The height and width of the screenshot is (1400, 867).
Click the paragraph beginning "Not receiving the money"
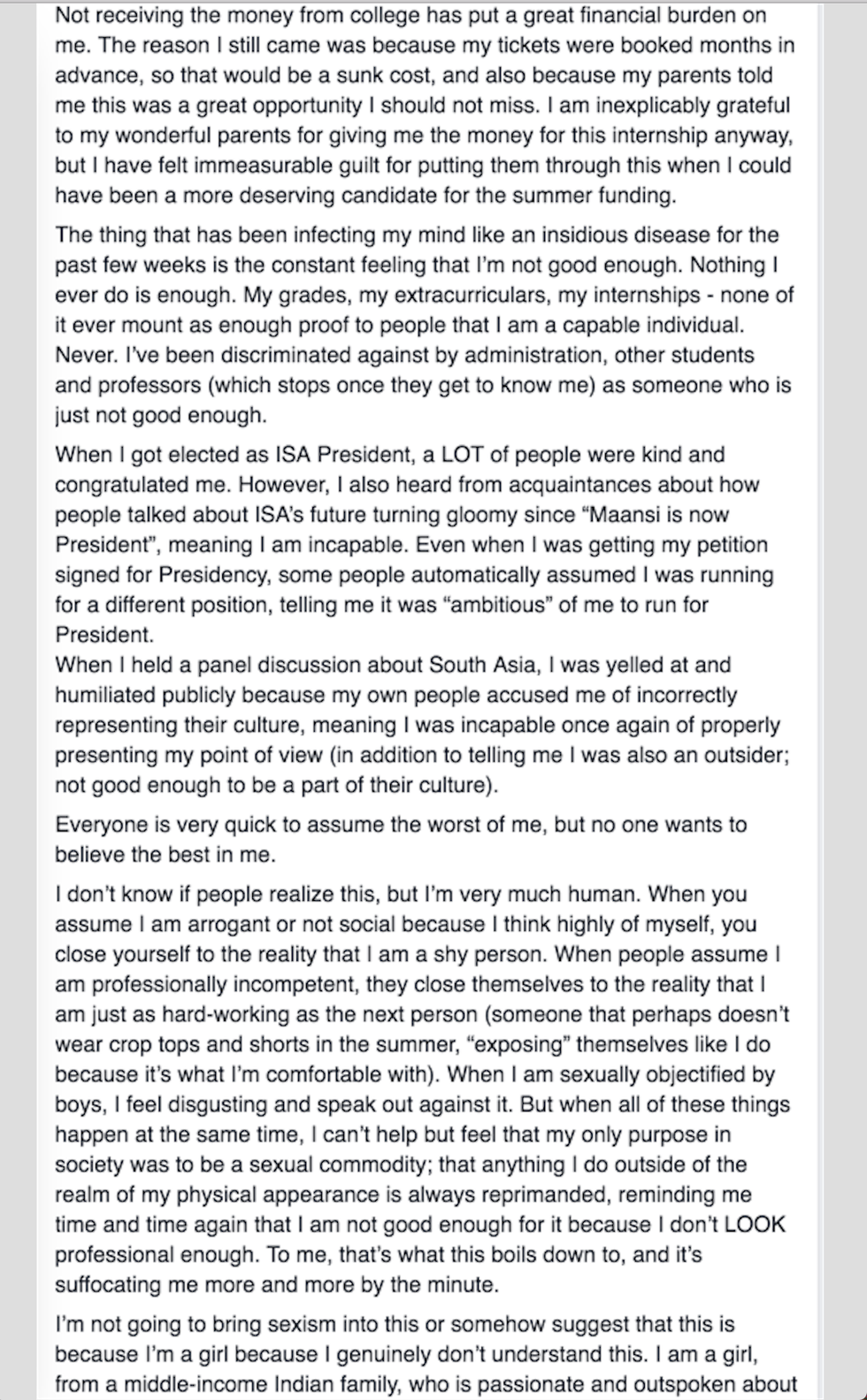coord(423,105)
